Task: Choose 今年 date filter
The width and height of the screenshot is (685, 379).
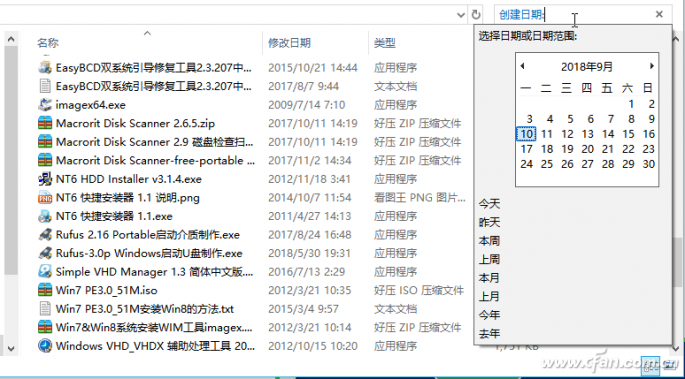Action: [489, 315]
